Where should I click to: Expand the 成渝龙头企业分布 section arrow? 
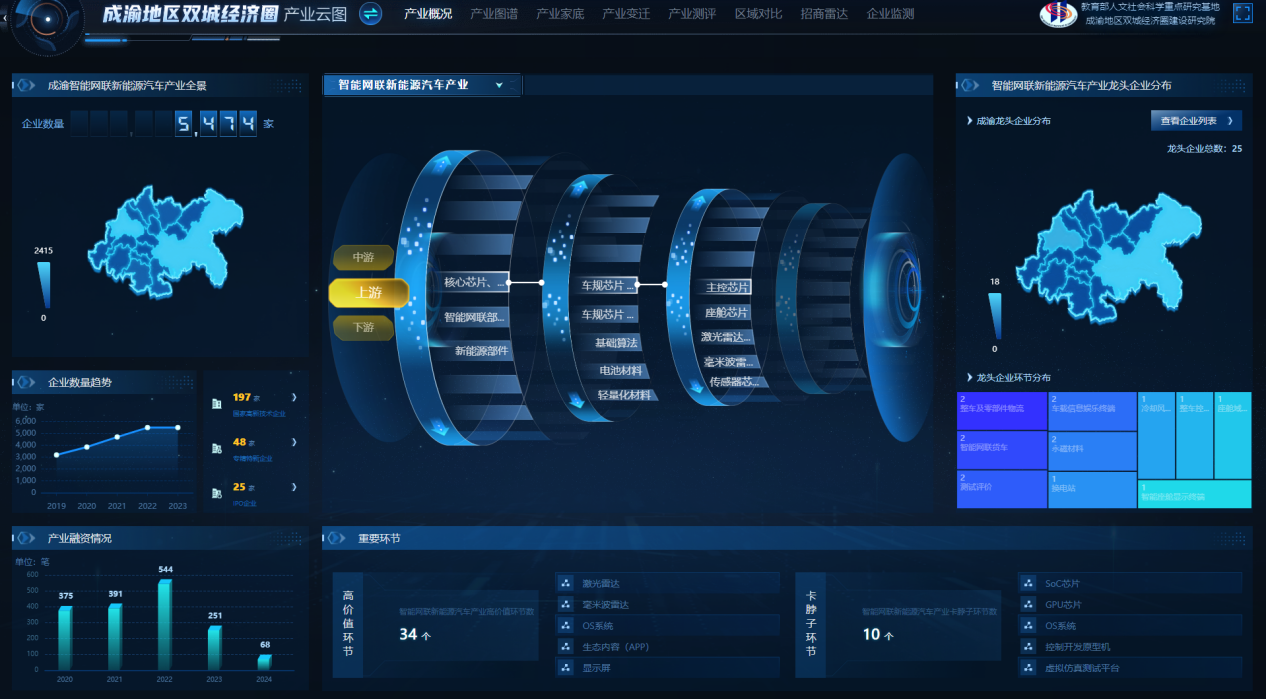pyautogui.click(x=970, y=121)
